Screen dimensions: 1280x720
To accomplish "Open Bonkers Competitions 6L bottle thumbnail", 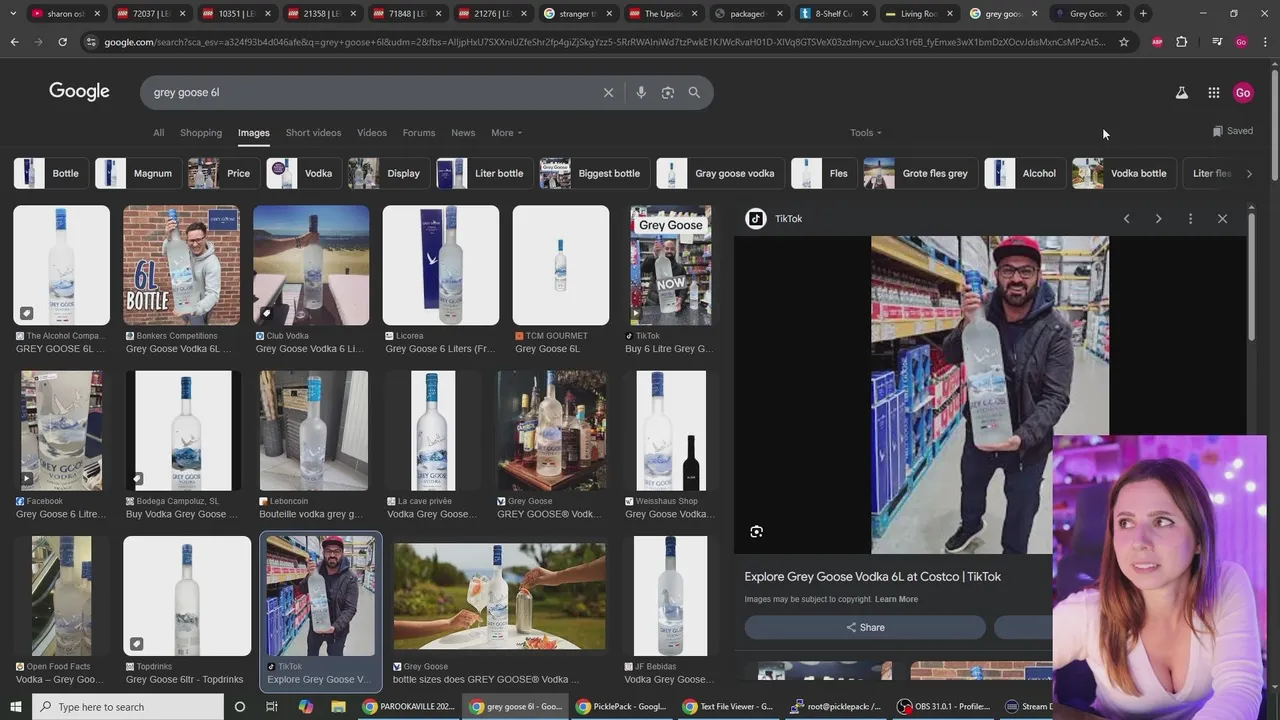I will point(181,265).
